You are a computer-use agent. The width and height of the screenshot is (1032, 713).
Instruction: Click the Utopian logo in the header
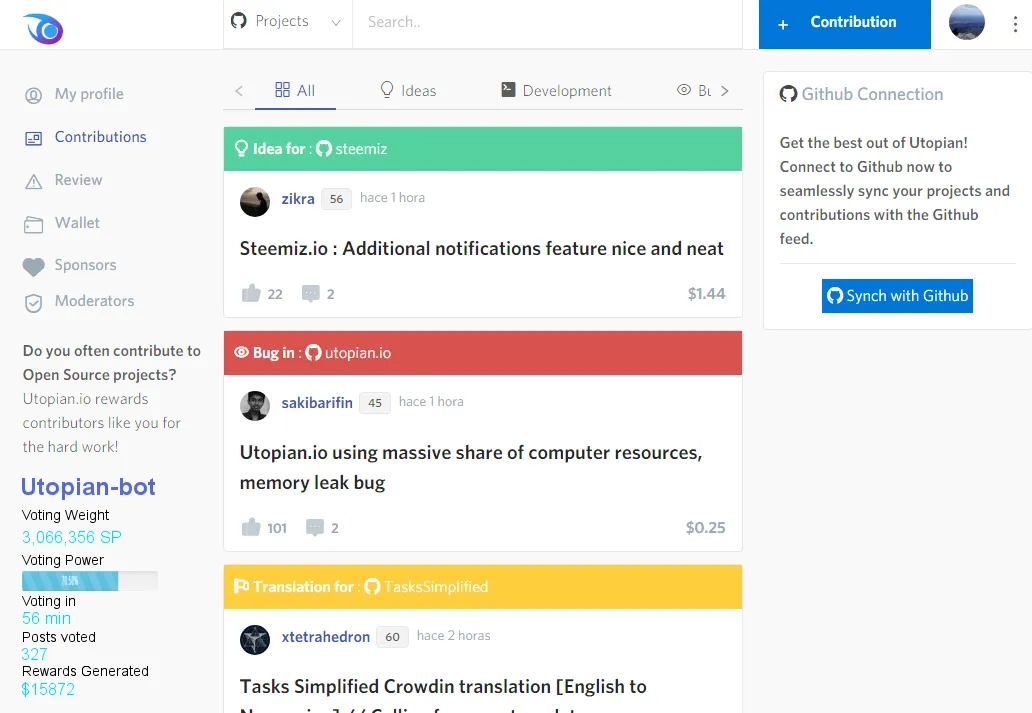(43, 28)
